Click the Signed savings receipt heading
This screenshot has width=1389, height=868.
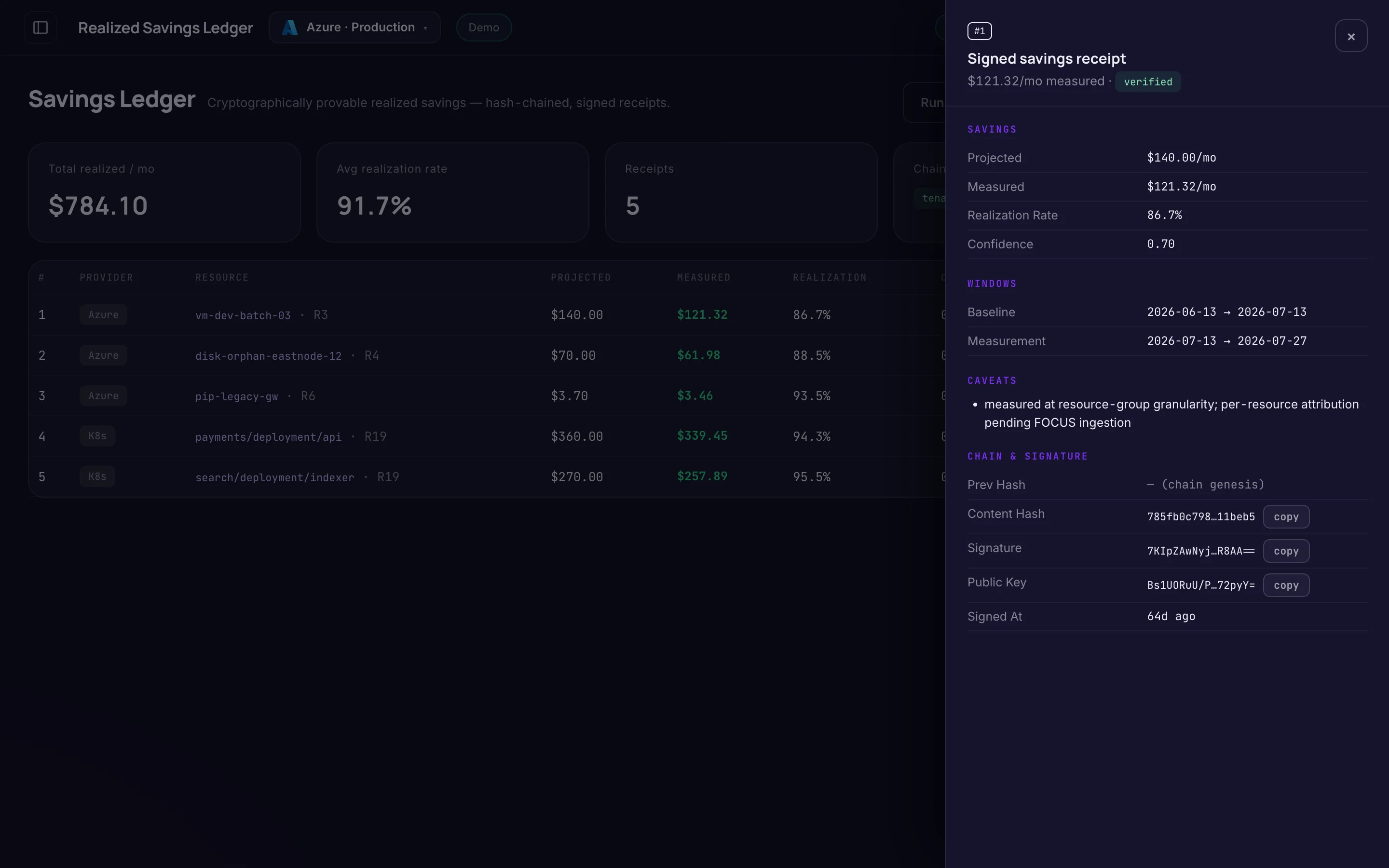[x=1047, y=58]
